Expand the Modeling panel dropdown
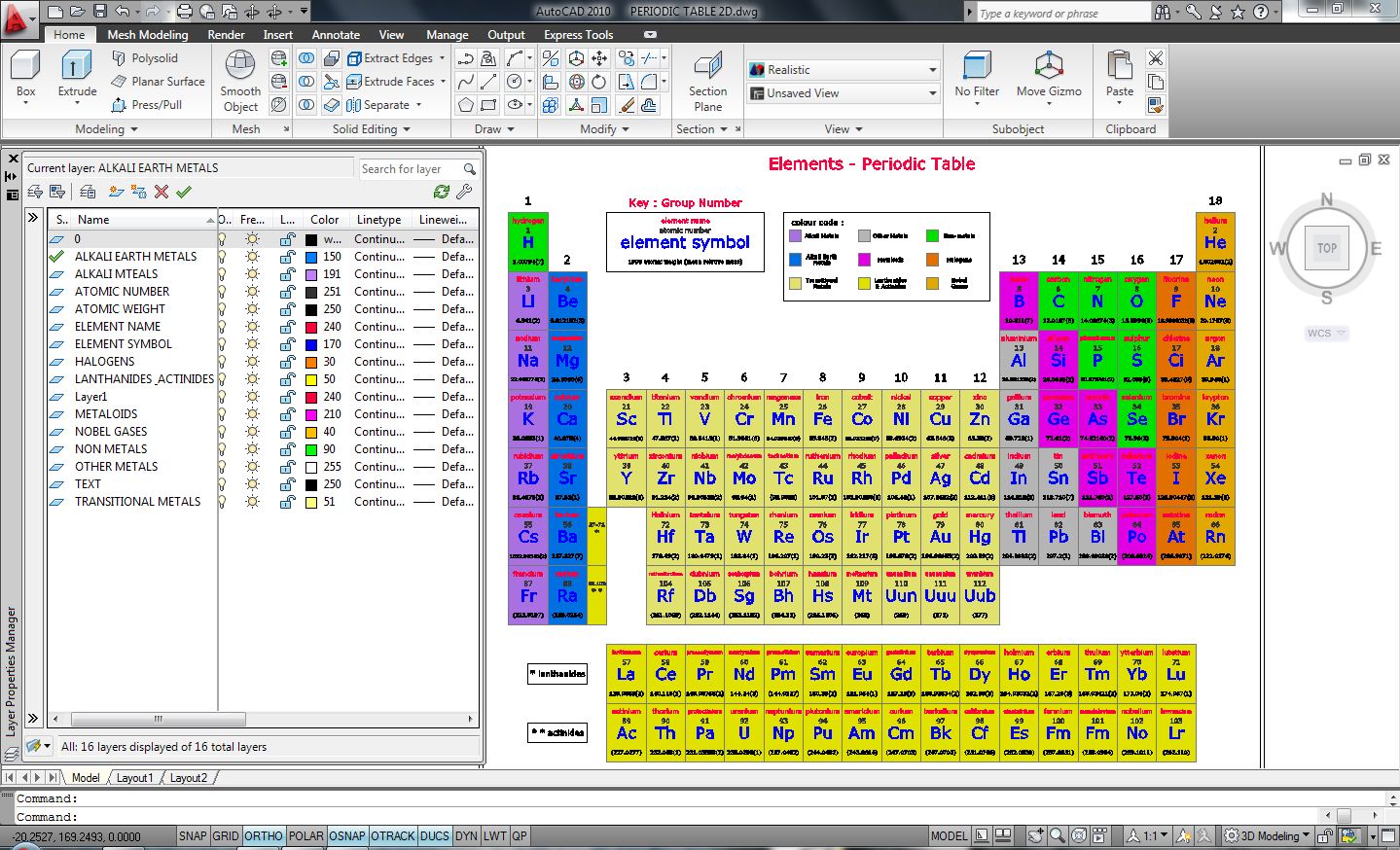Screen dimensions: 1400x850 tap(107, 128)
